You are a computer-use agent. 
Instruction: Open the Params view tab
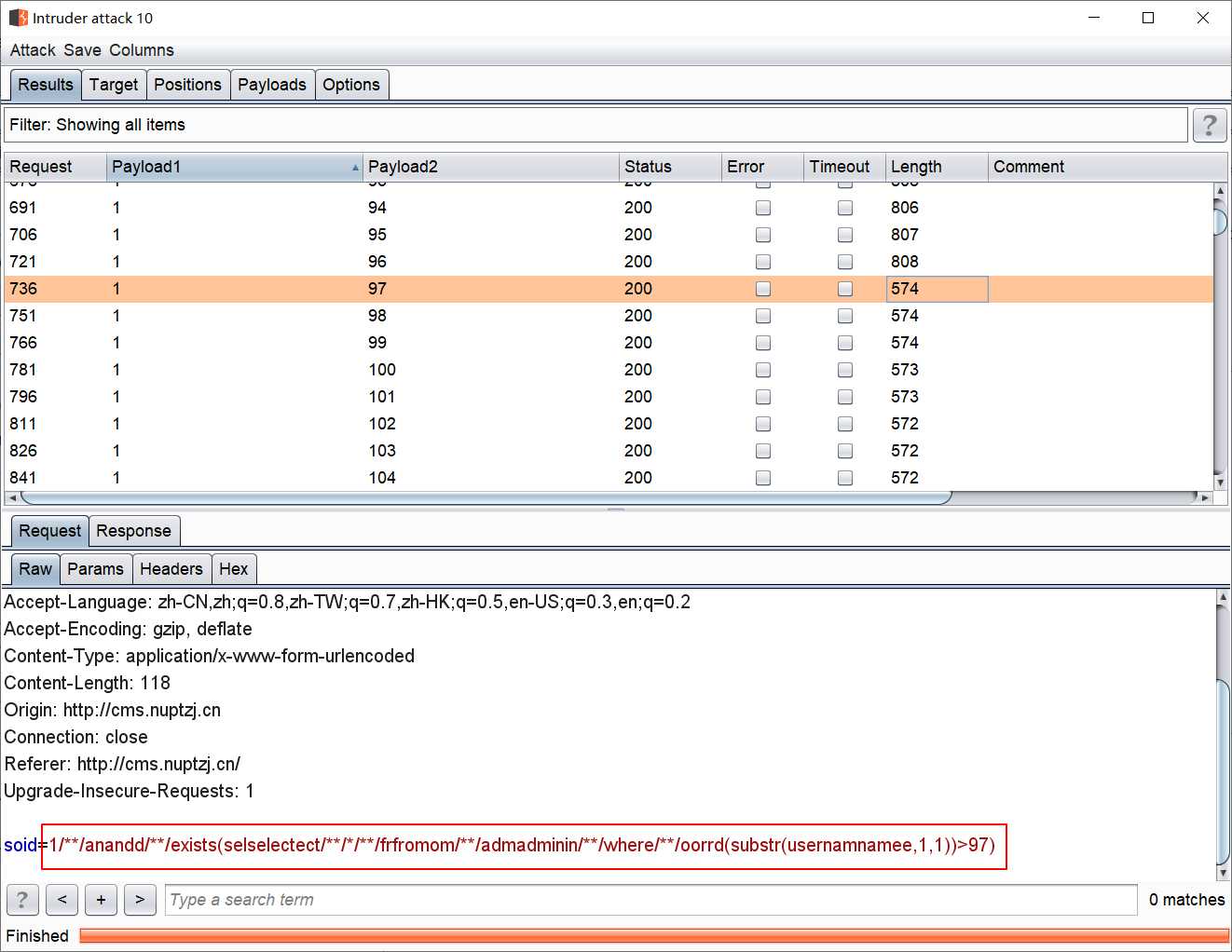95,569
